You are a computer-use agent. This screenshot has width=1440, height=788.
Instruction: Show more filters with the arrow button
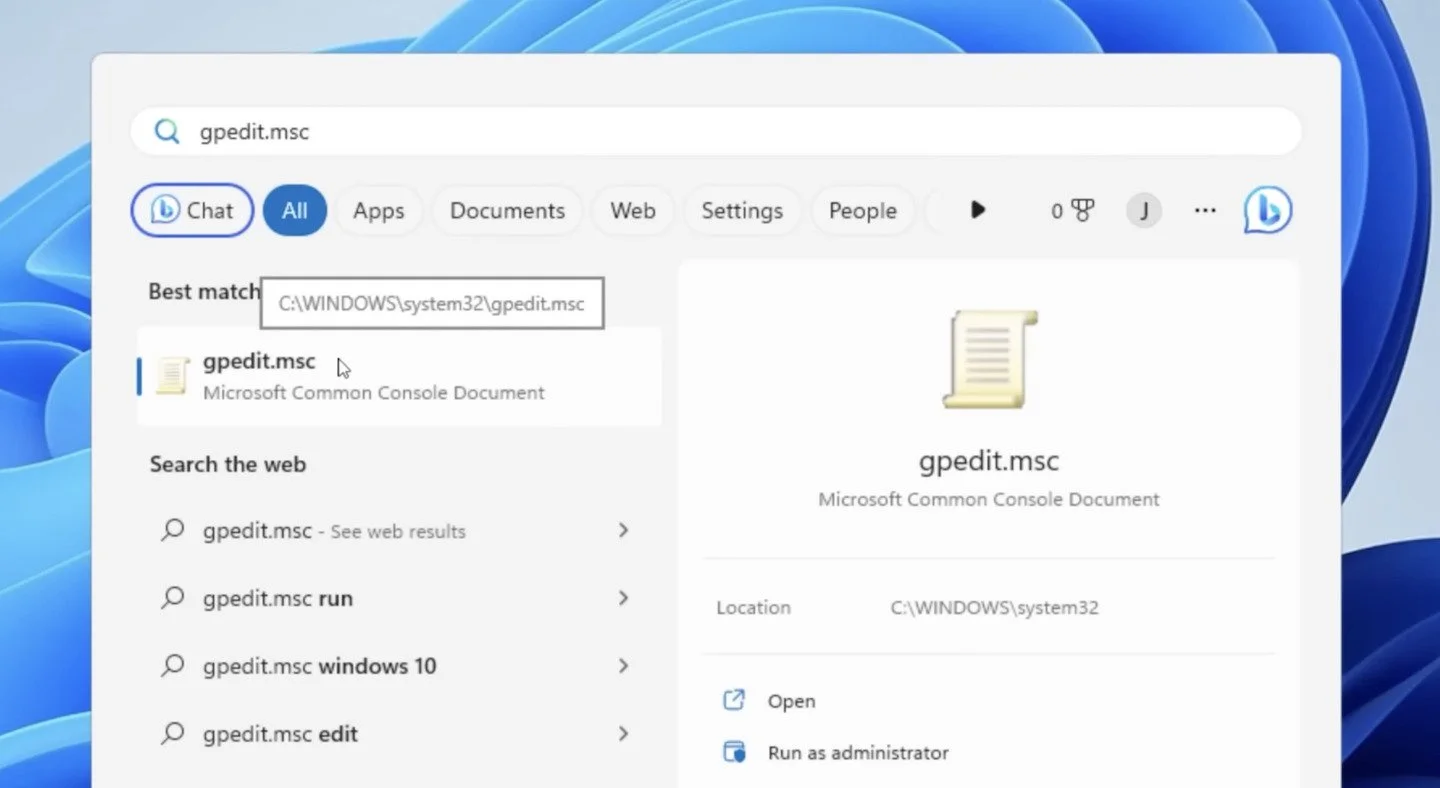coord(978,210)
